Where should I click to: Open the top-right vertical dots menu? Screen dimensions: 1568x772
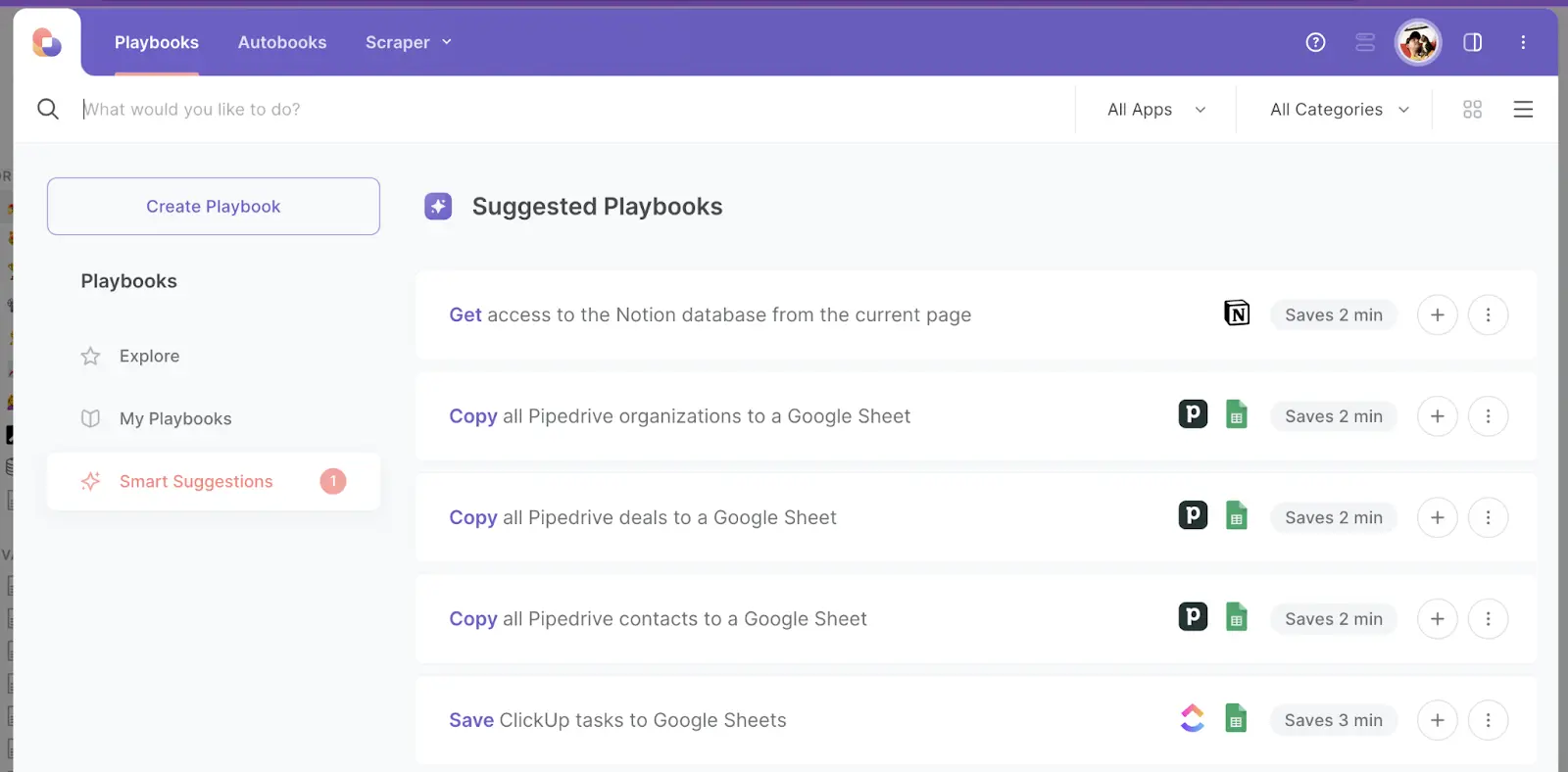point(1523,42)
